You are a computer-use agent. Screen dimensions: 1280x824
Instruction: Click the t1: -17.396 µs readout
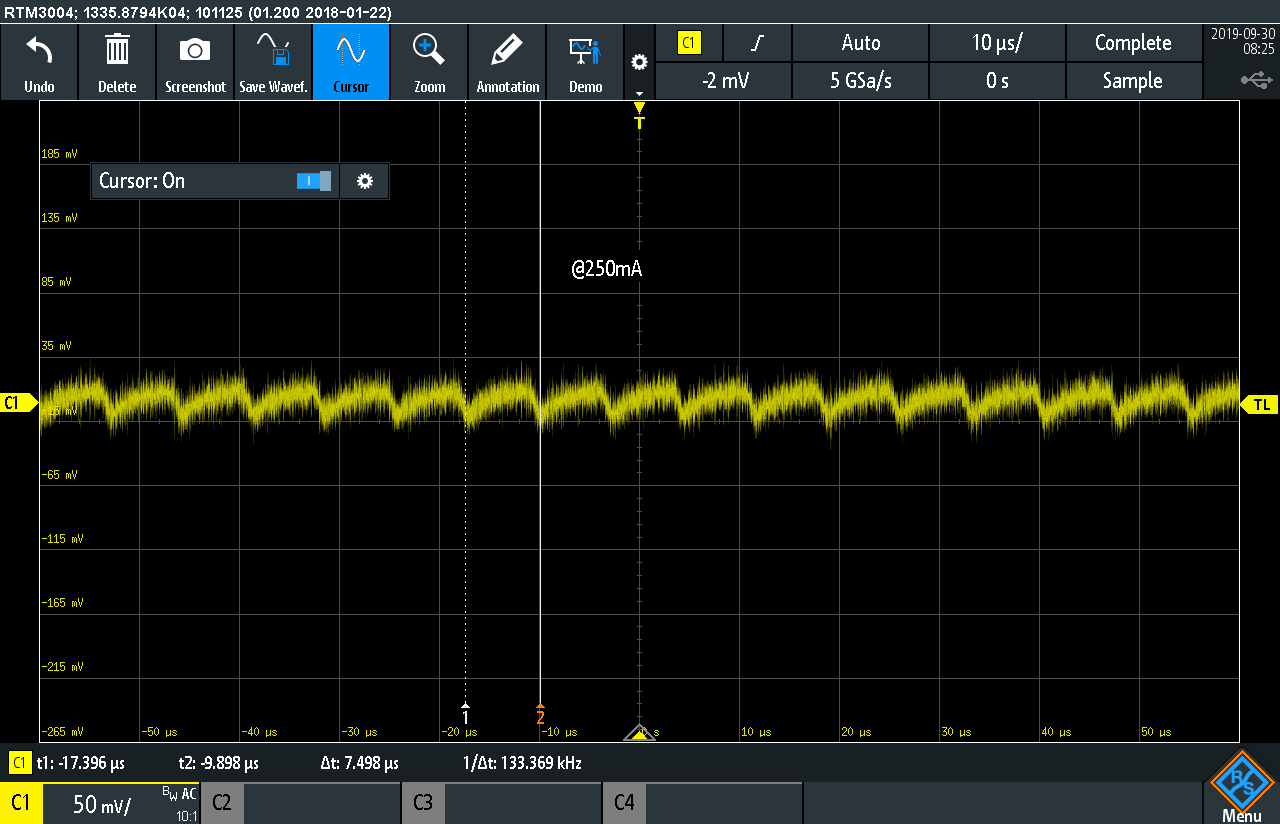point(81,763)
